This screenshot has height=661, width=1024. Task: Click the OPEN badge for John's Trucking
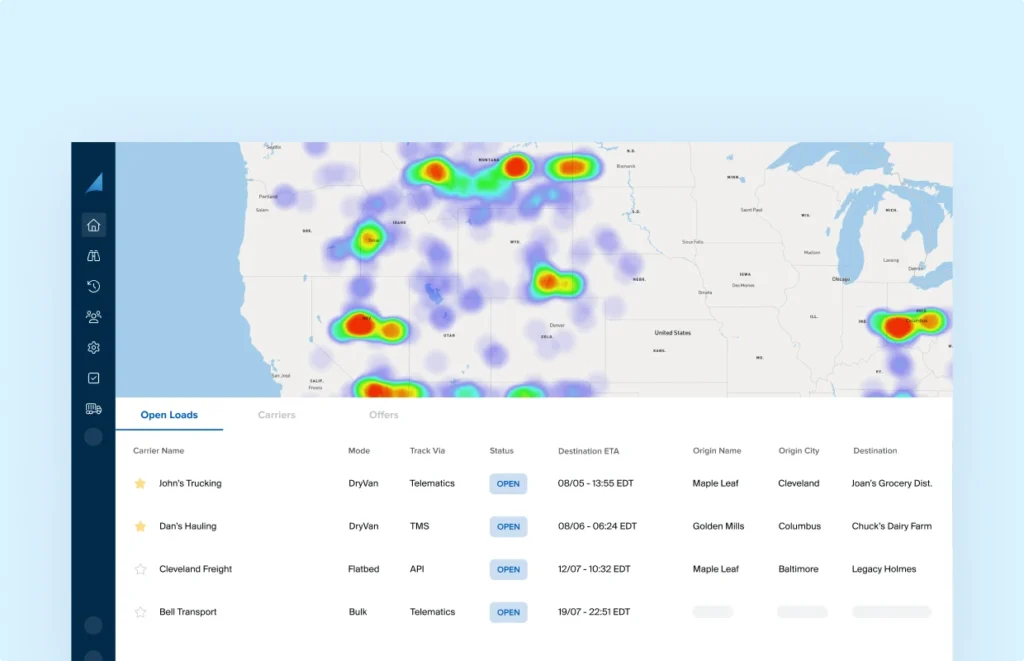point(508,483)
